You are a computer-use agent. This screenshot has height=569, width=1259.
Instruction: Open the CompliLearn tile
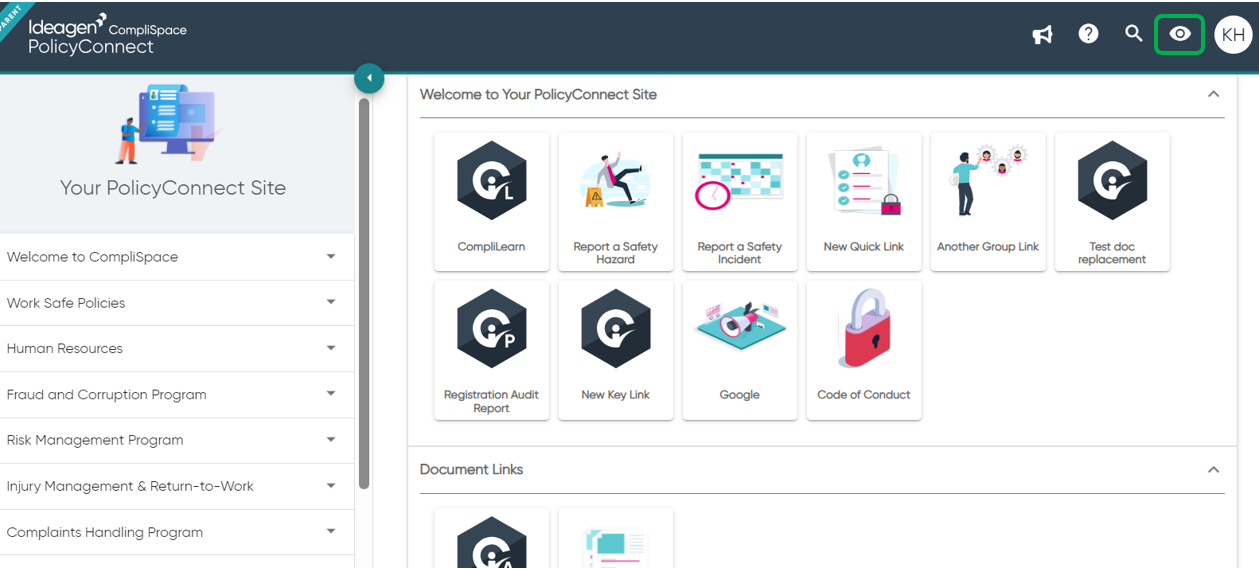tap(491, 201)
